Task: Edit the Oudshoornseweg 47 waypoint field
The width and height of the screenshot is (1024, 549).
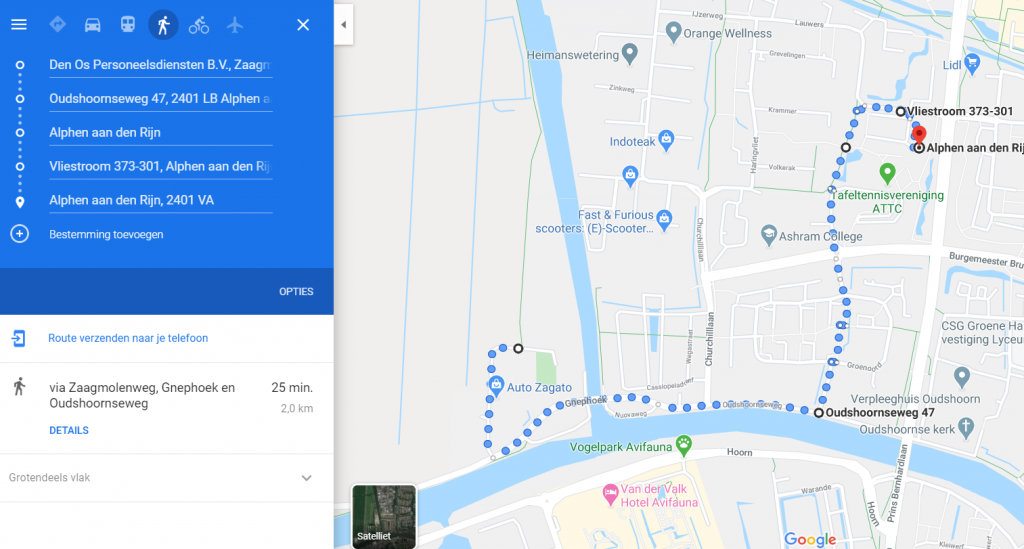Action: [x=160, y=99]
